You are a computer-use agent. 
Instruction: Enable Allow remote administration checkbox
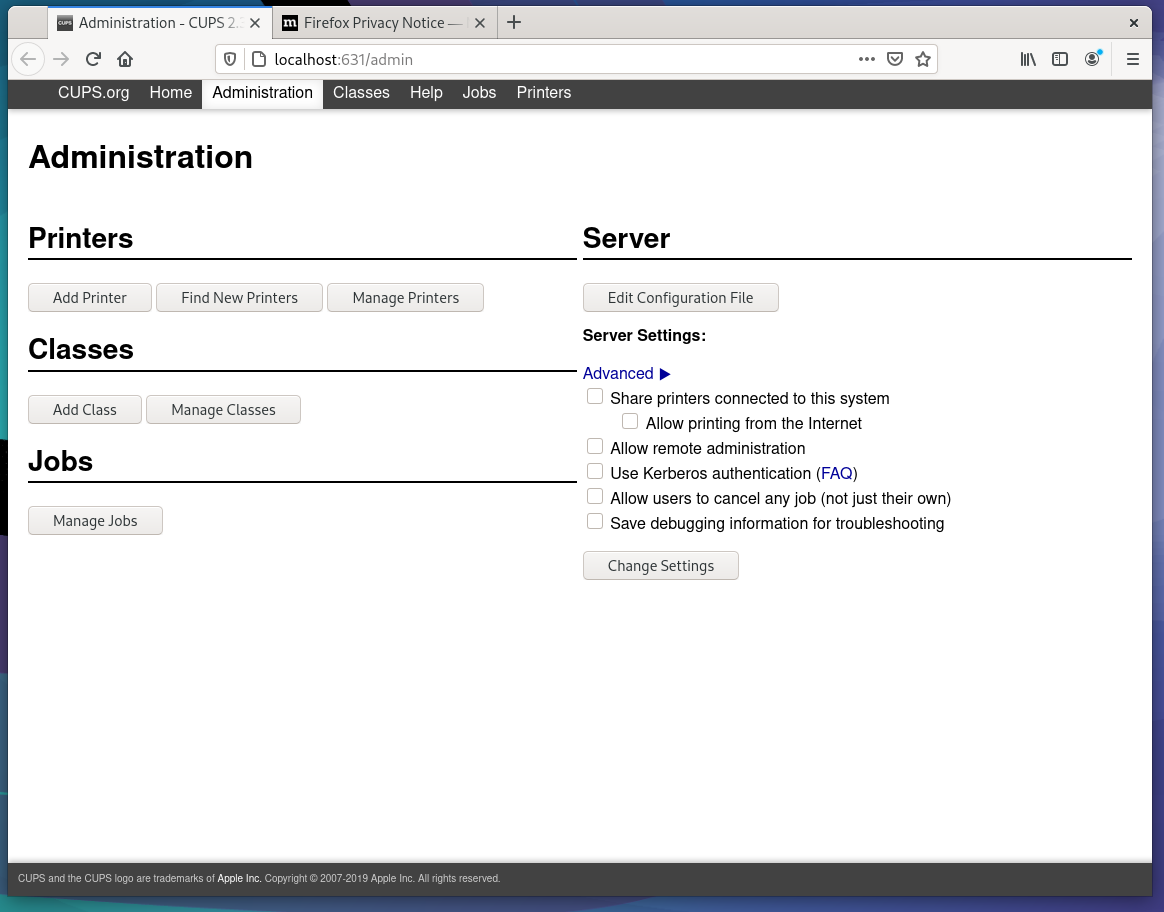[595, 446]
